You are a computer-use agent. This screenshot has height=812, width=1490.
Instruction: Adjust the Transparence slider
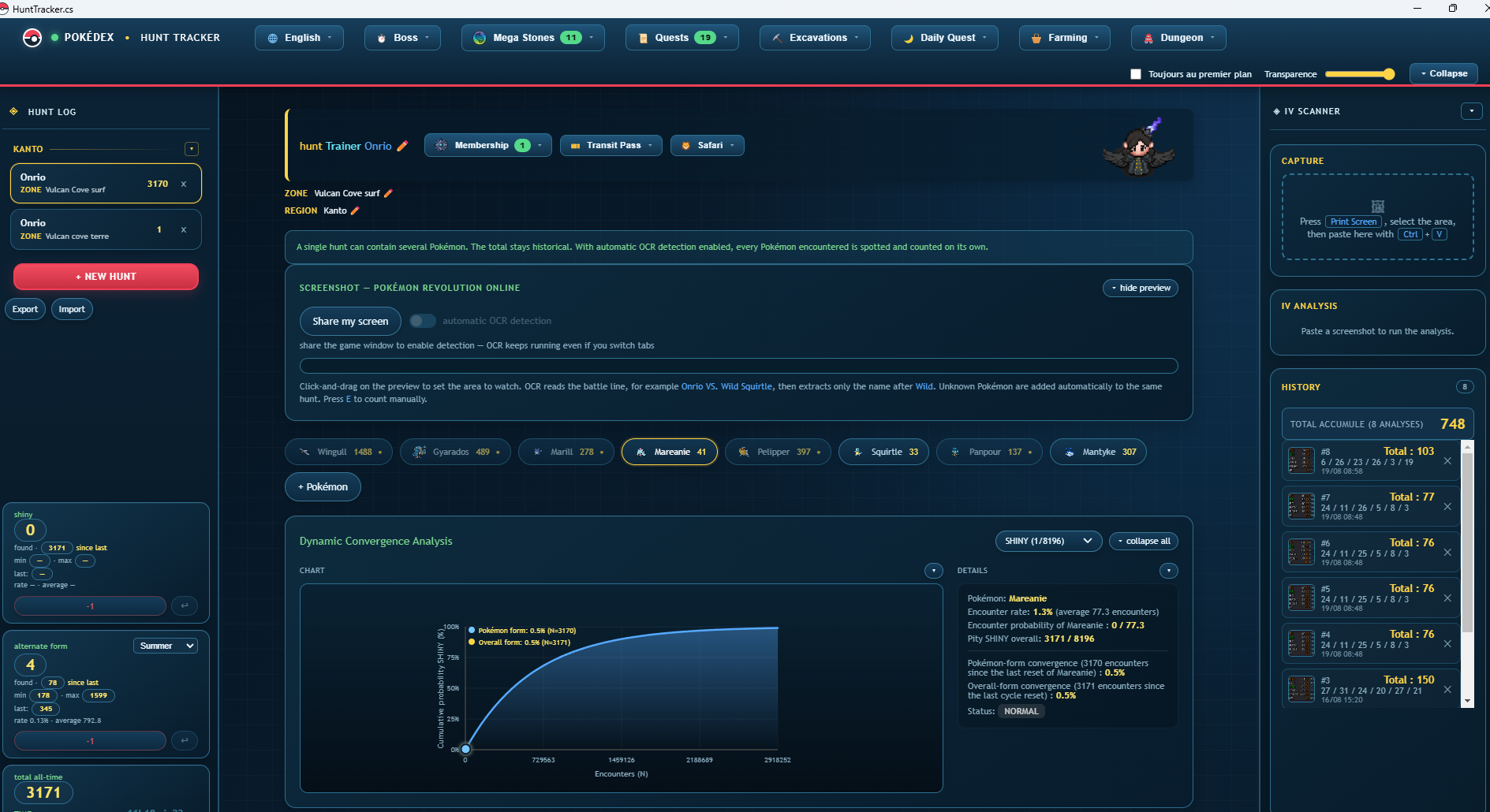(x=1360, y=74)
